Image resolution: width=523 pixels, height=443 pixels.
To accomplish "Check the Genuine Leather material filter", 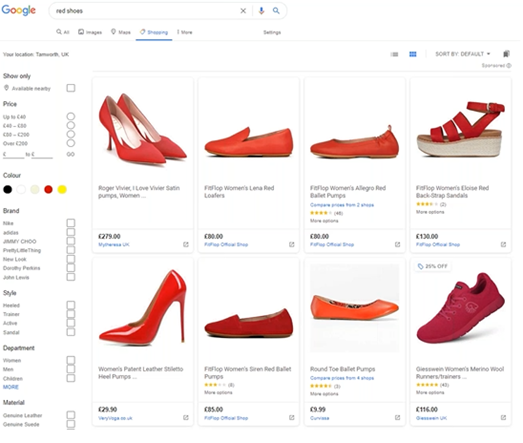I will click(x=71, y=415).
